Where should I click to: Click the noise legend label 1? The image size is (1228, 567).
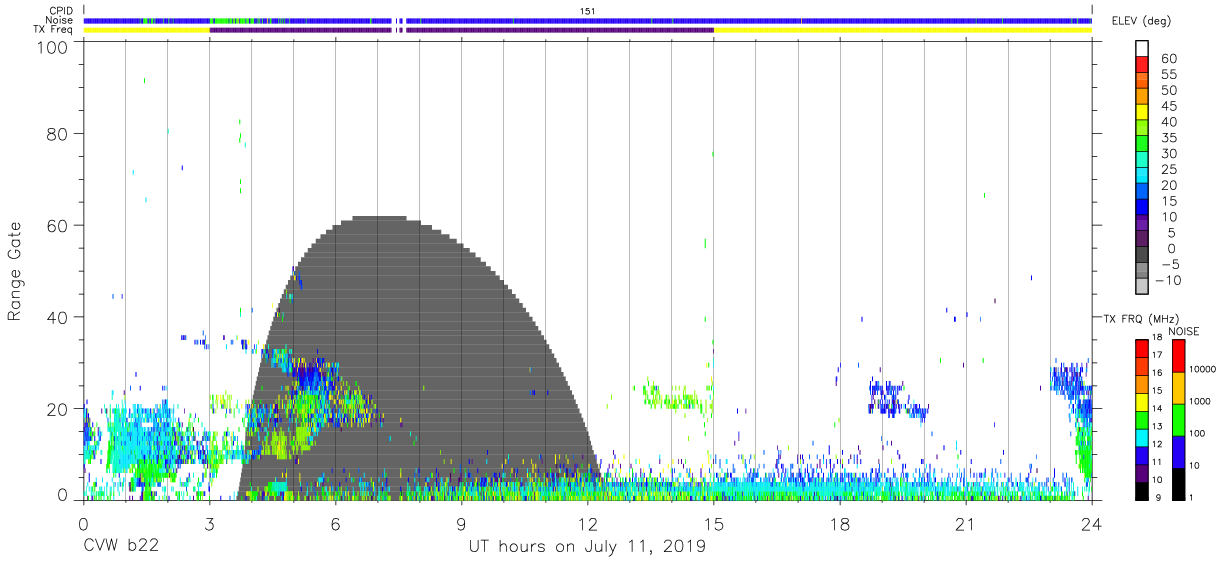pyautogui.click(x=1191, y=497)
